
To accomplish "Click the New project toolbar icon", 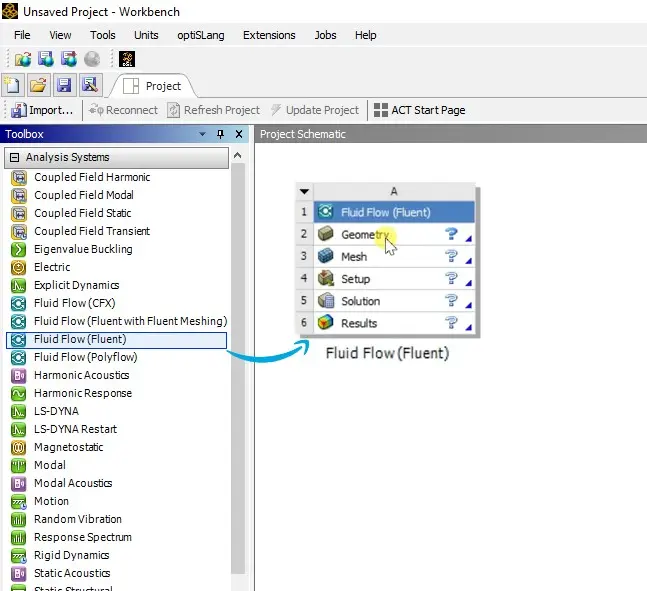I will pyautogui.click(x=13, y=85).
